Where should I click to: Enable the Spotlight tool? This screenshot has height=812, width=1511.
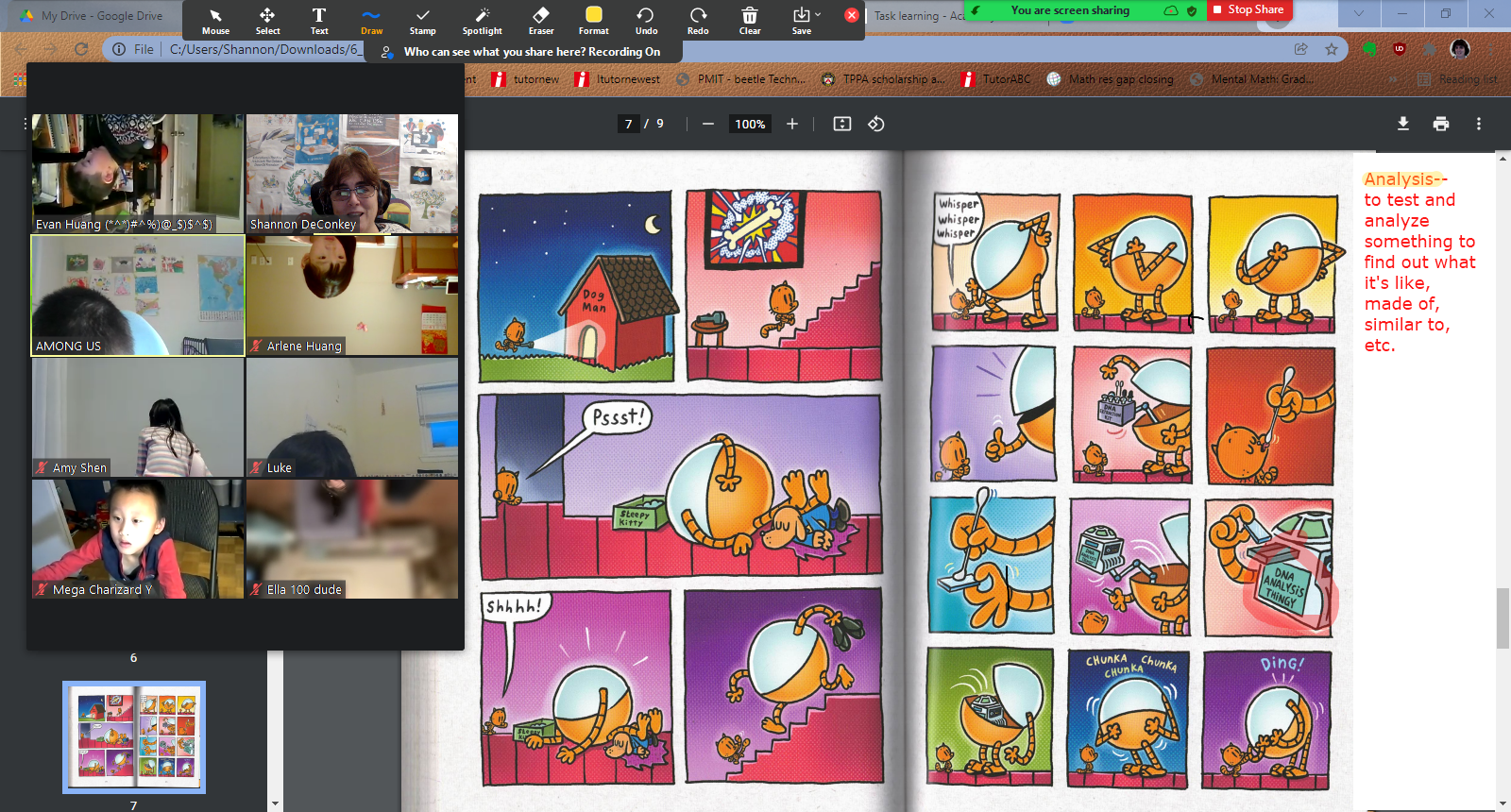(483, 21)
